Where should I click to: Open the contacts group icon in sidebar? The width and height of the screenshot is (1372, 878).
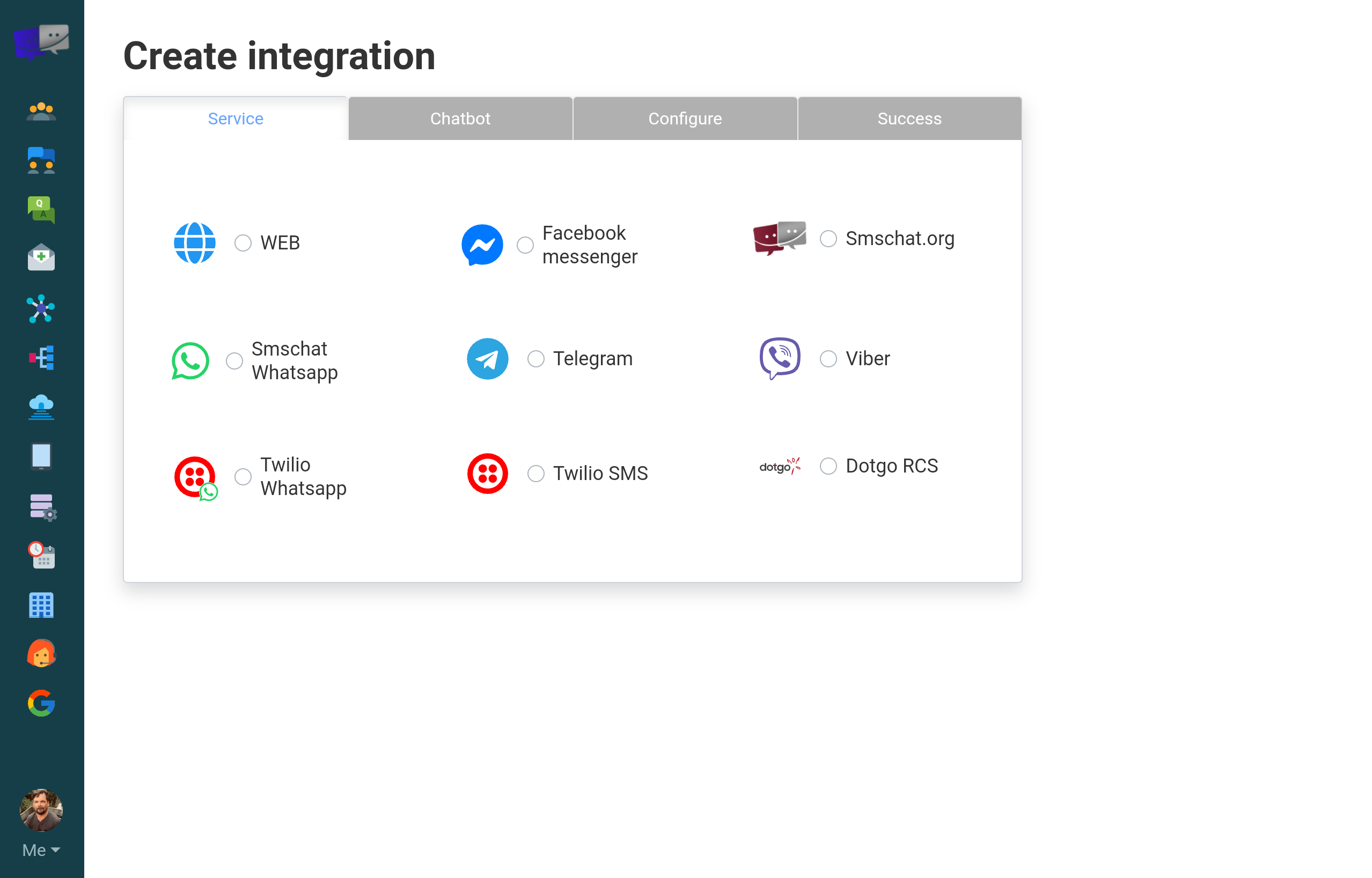click(42, 112)
